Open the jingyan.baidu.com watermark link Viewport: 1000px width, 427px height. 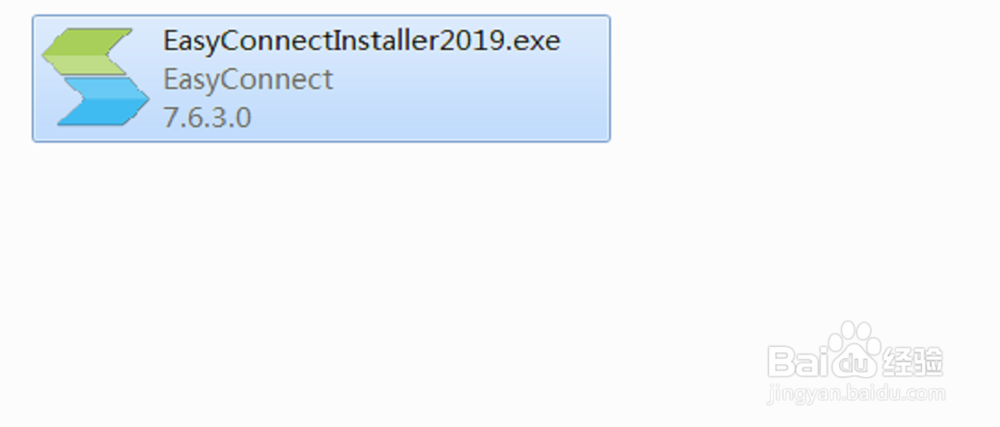coord(857,394)
